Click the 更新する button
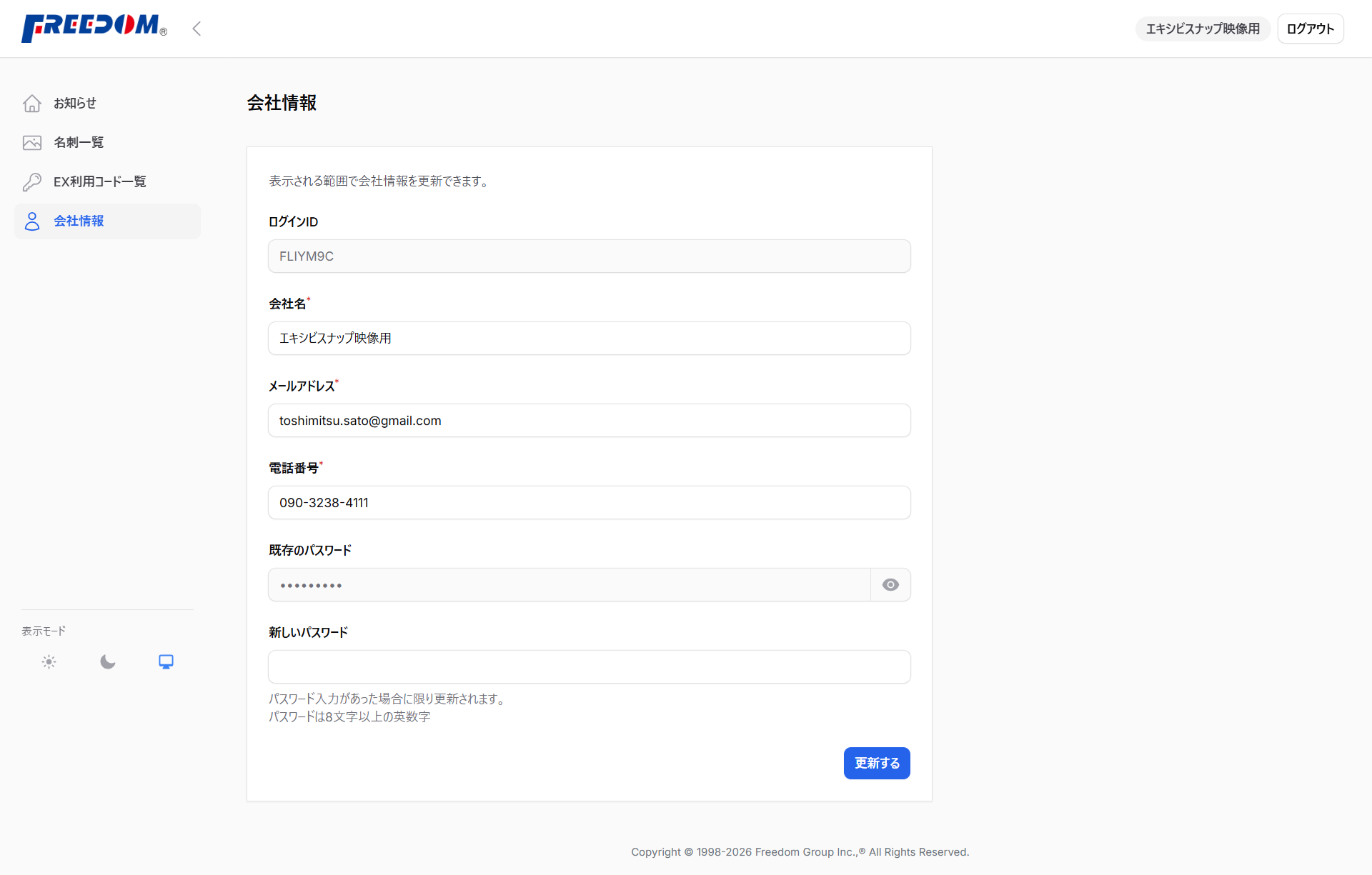Screen dimensions: 1372x875 [x=877, y=764]
